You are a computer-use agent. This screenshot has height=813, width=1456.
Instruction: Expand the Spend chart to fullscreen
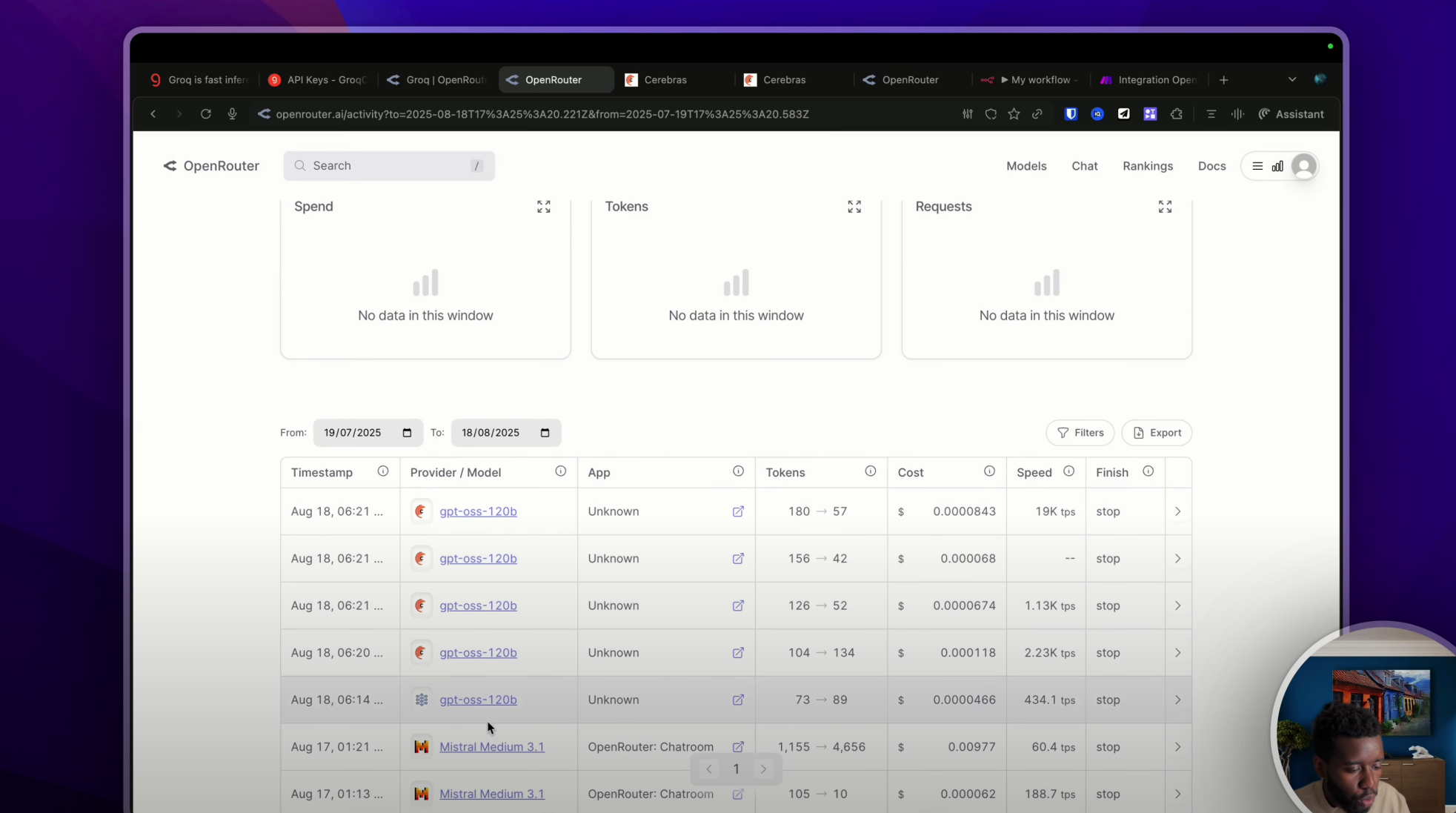pos(544,207)
